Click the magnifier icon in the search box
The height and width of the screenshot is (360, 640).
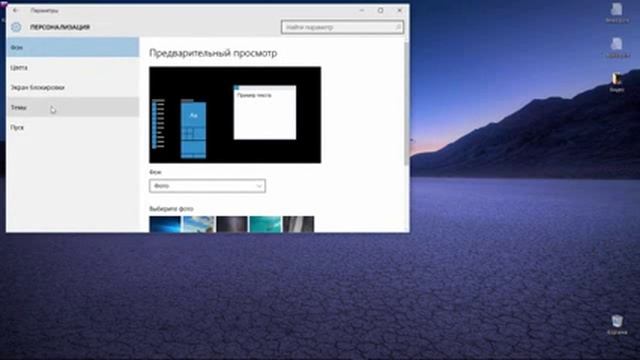[x=398, y=27]
